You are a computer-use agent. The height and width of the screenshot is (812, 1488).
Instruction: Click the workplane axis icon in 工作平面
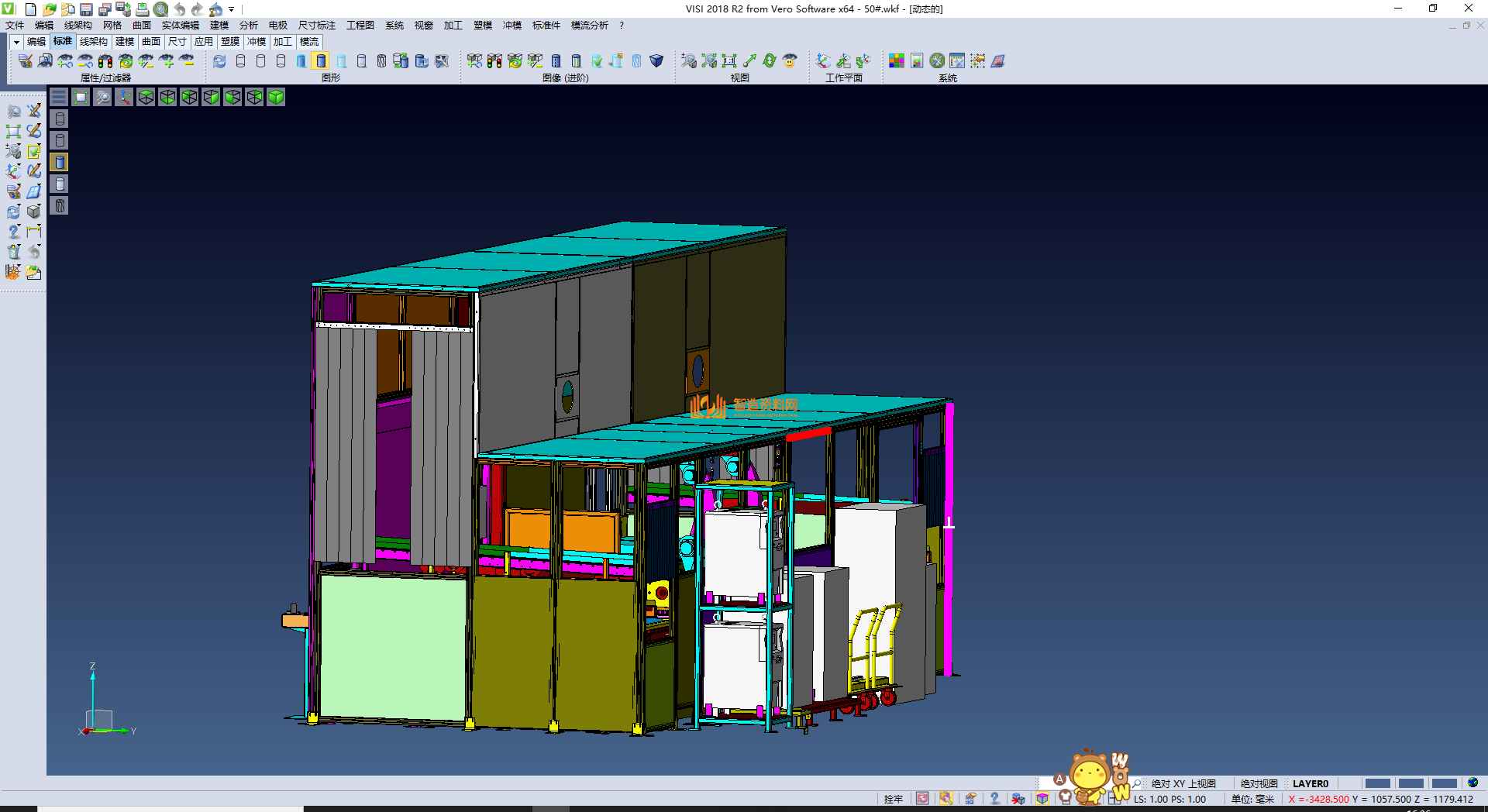(x=823, y=61)
